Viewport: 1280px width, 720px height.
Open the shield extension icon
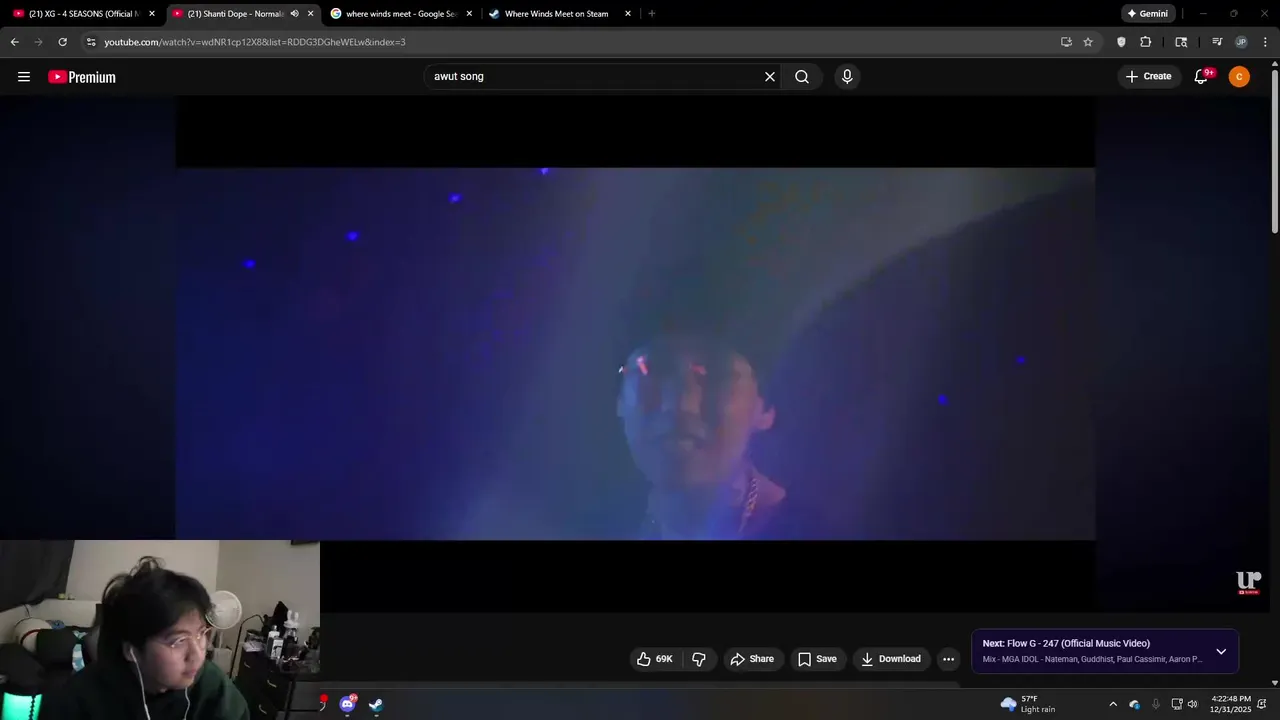click(x=1121, y=42)
